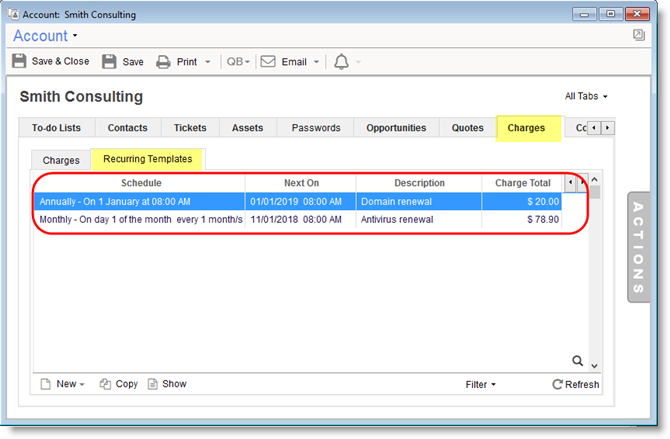Click the Refresh button in bottom bar
The width and height of the screenshot is (670, 439).
click(576, 384)
